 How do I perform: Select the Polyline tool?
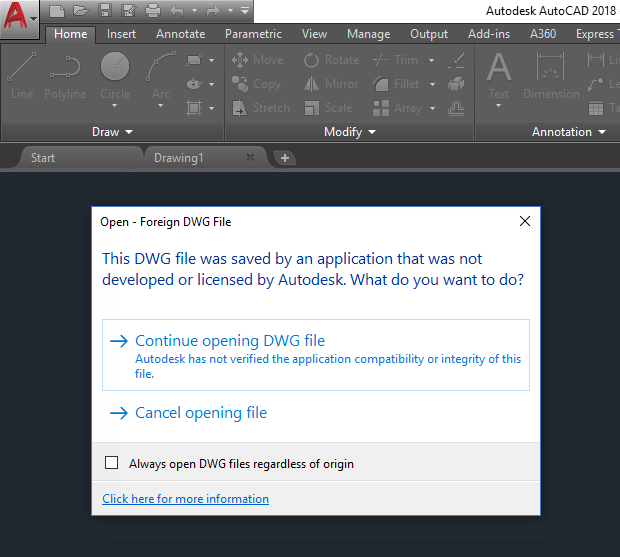click(x=65, y=76)
